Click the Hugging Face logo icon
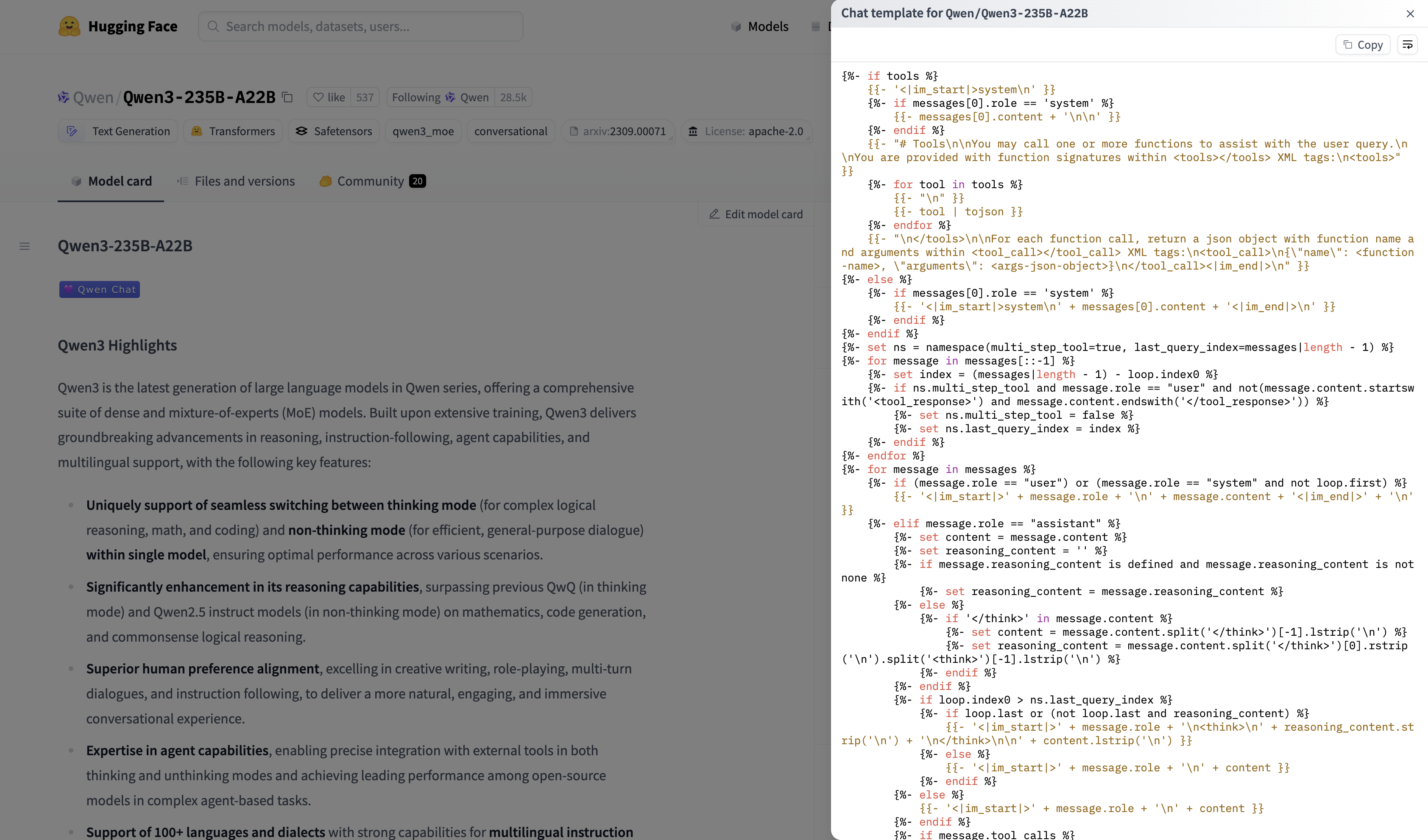Screen dimensions: 1428x840 pos(69,26)
